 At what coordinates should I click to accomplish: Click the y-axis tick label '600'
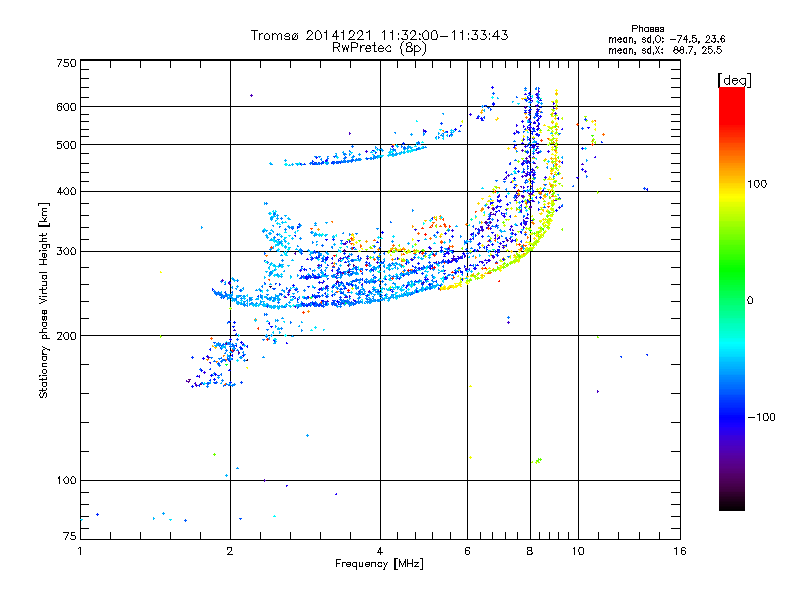pyautogui.click(x=66, y=107)
